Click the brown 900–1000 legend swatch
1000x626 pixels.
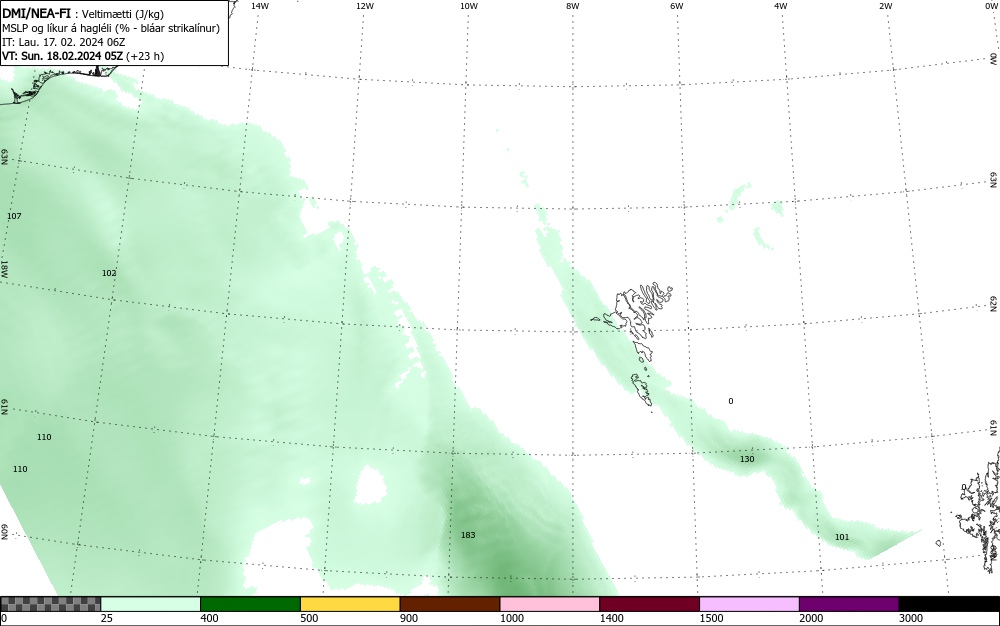[450, 604]
